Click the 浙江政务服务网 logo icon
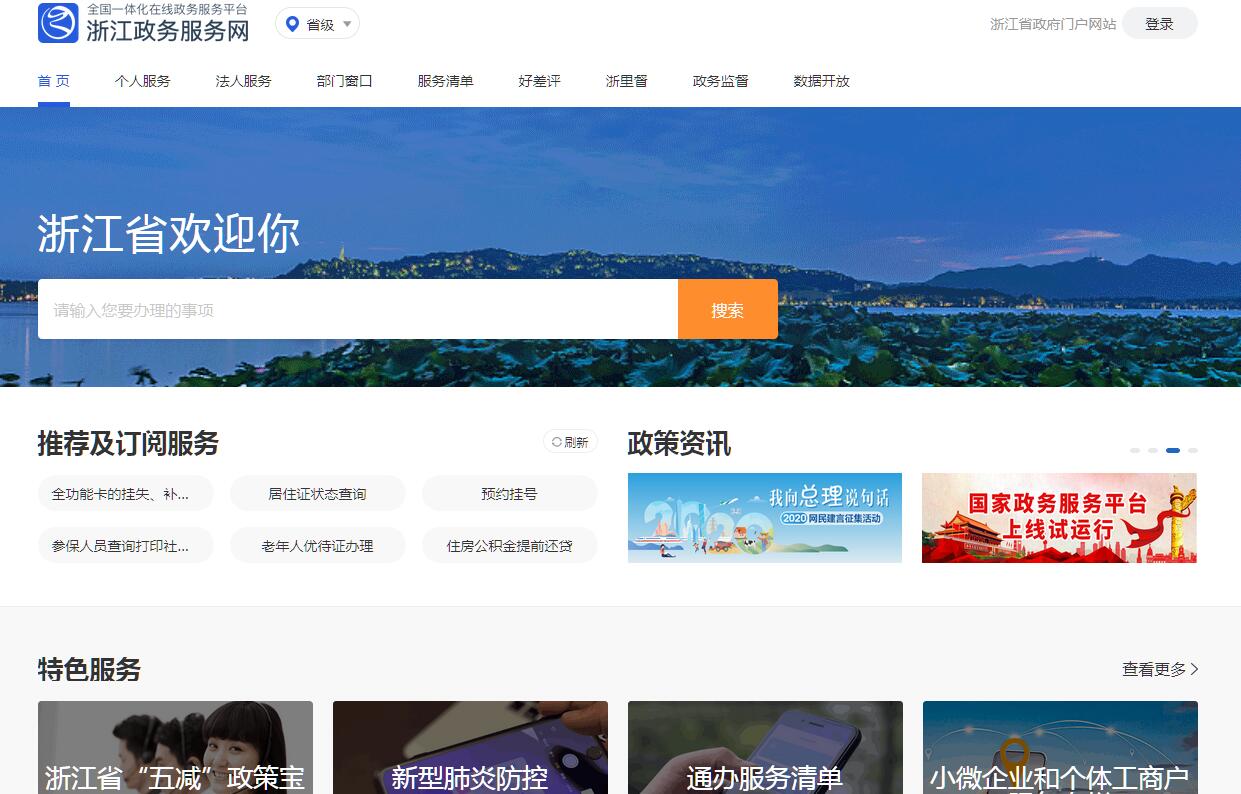Screen dimensions: 1241x794 point(58,23)
